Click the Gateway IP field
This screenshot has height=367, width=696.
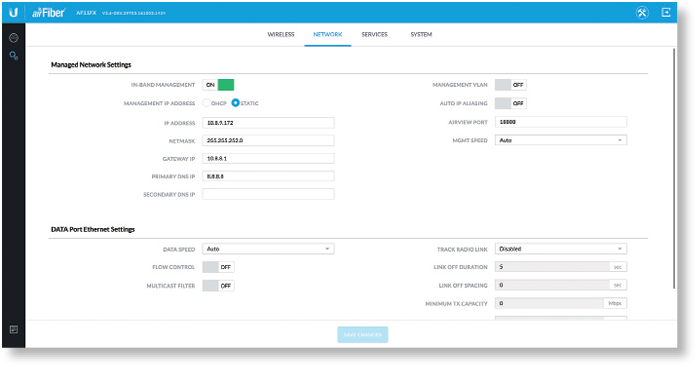click(268, 158)
